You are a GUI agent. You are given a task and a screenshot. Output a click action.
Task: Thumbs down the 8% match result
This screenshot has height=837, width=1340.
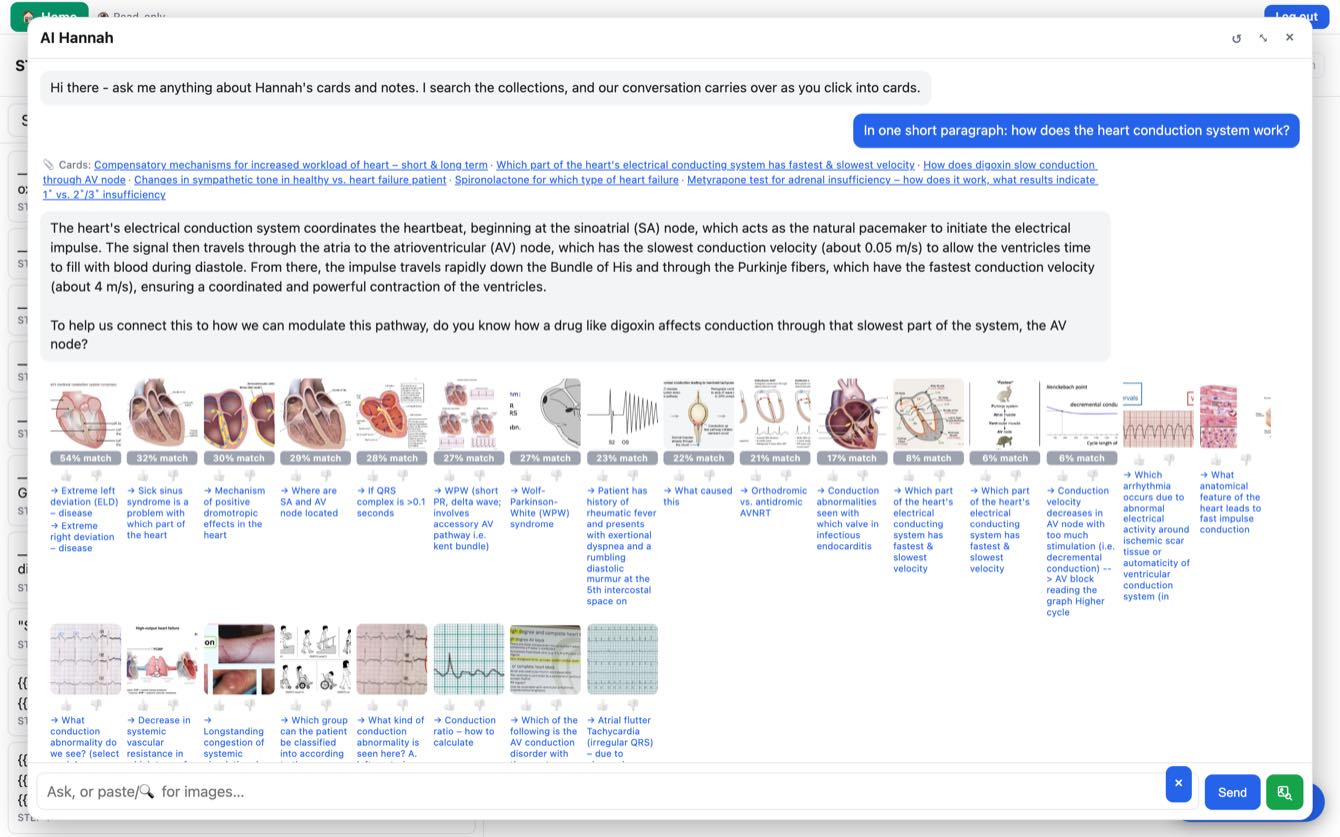coord(939,476)
